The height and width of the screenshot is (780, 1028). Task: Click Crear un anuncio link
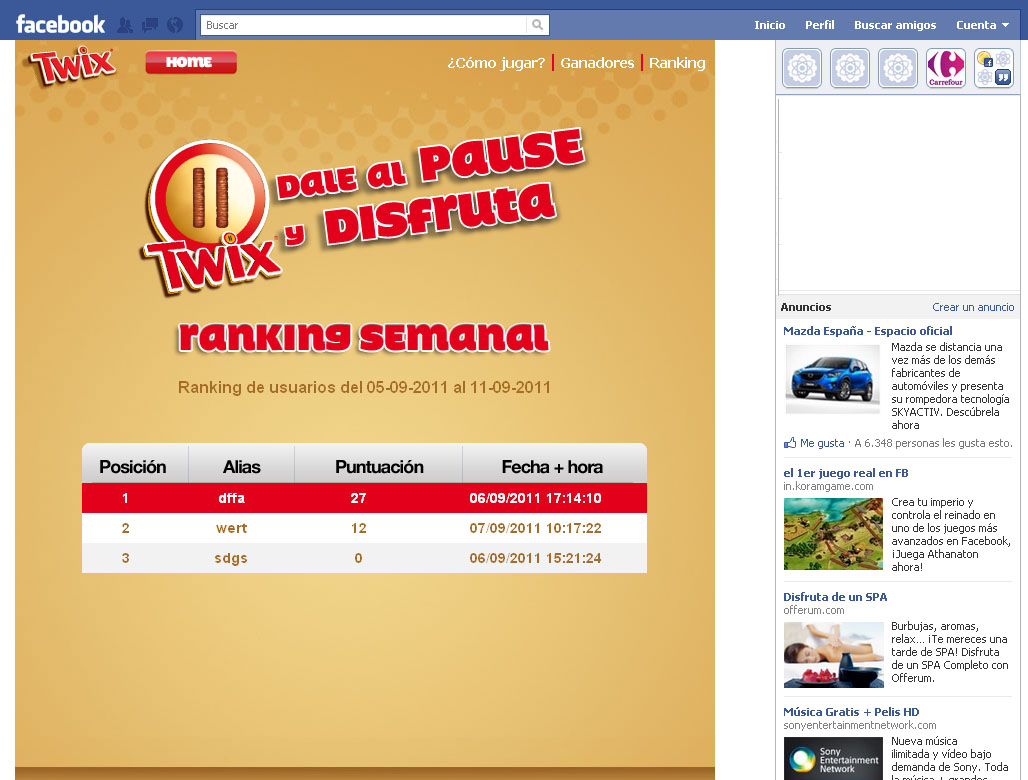pyautogui.click(x=973, y=307)
